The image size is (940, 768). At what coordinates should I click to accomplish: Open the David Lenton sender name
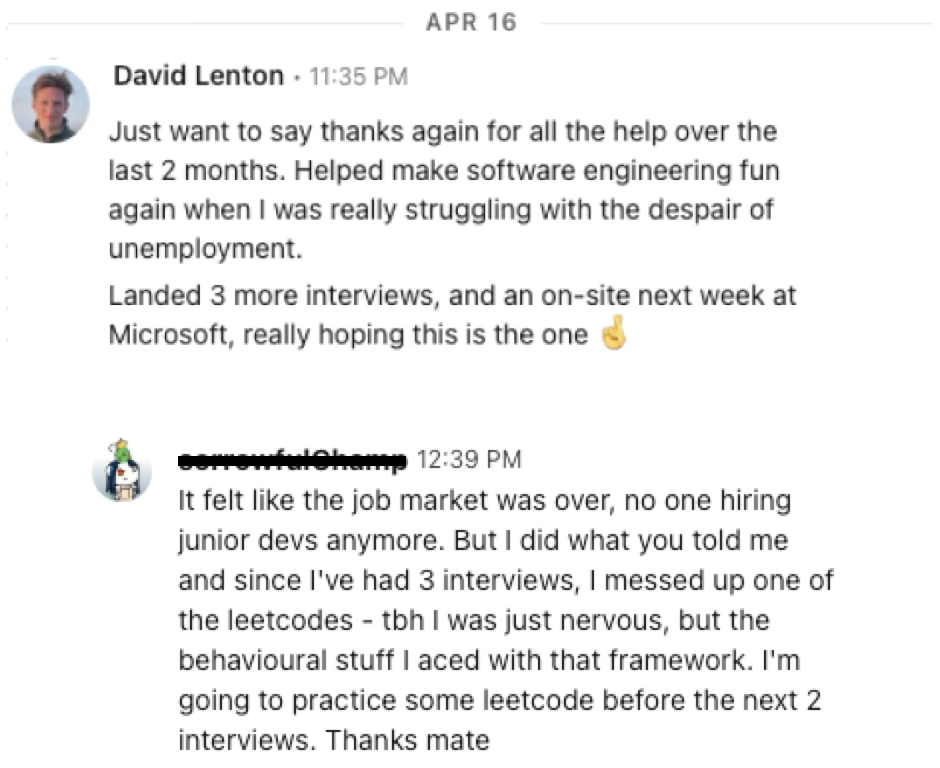(x=198, y=77)
